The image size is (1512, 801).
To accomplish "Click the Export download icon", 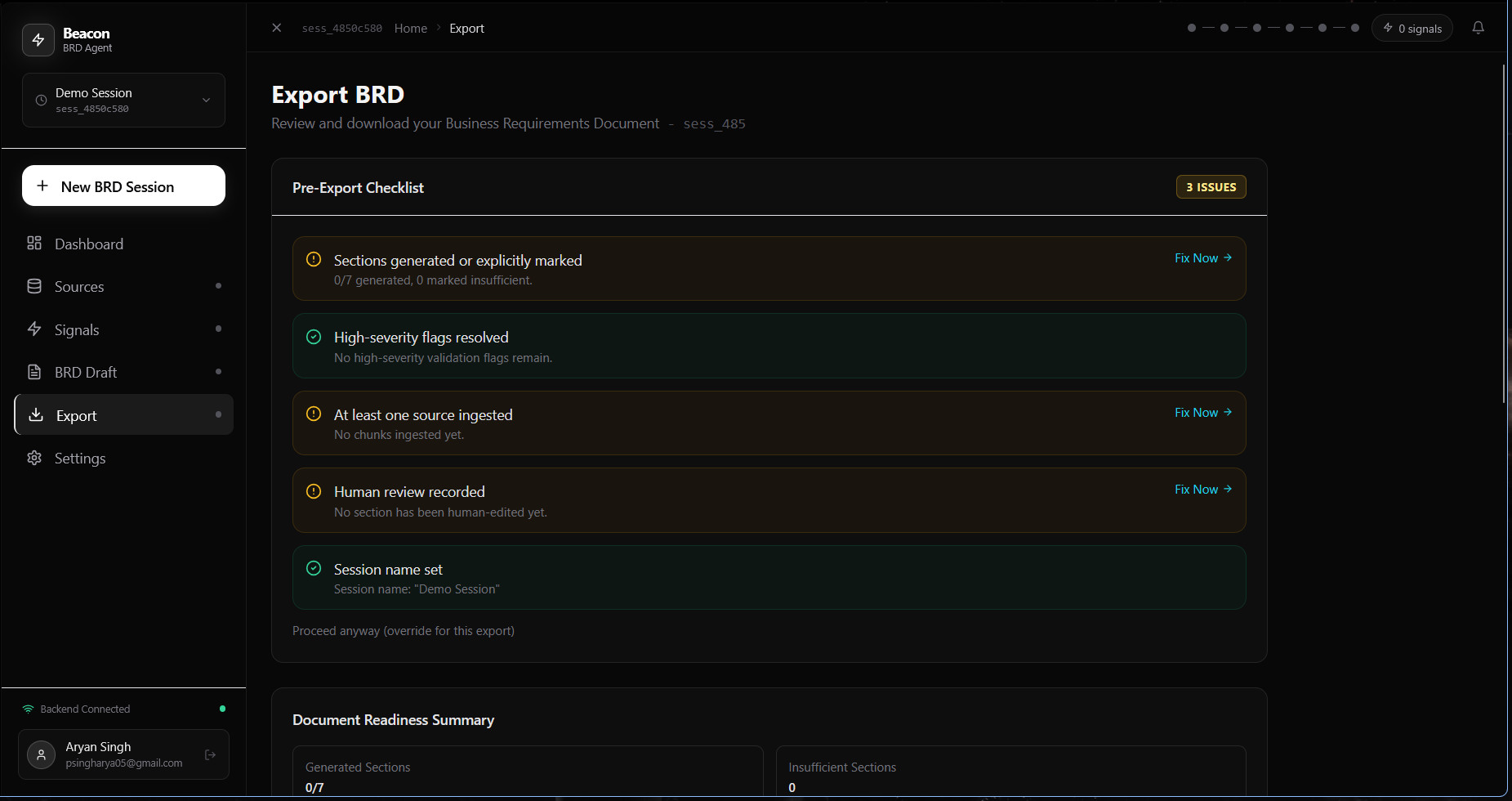I will tap(36, 414).
